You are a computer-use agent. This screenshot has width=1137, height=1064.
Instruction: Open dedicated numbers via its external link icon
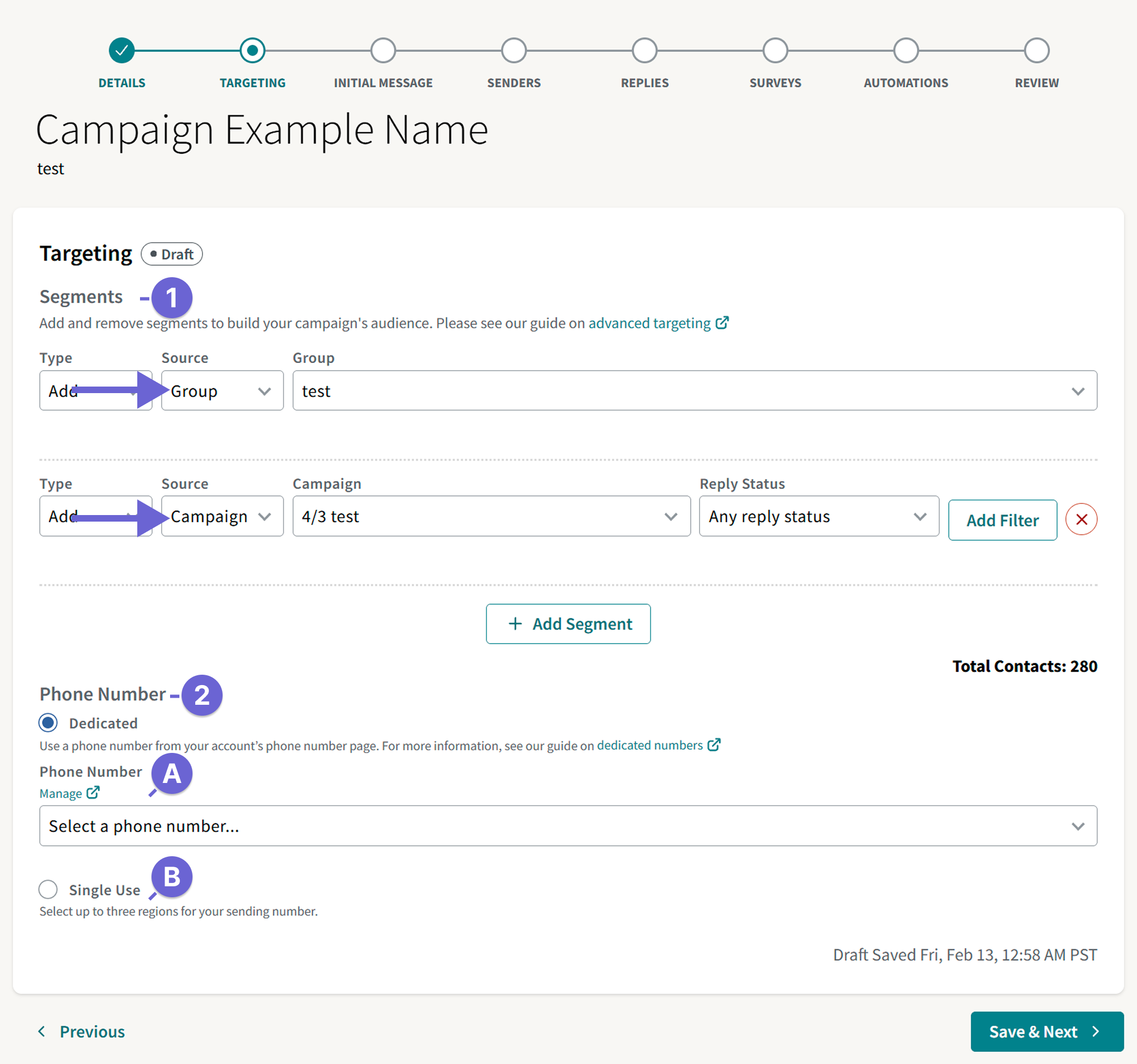pos(714,745)
